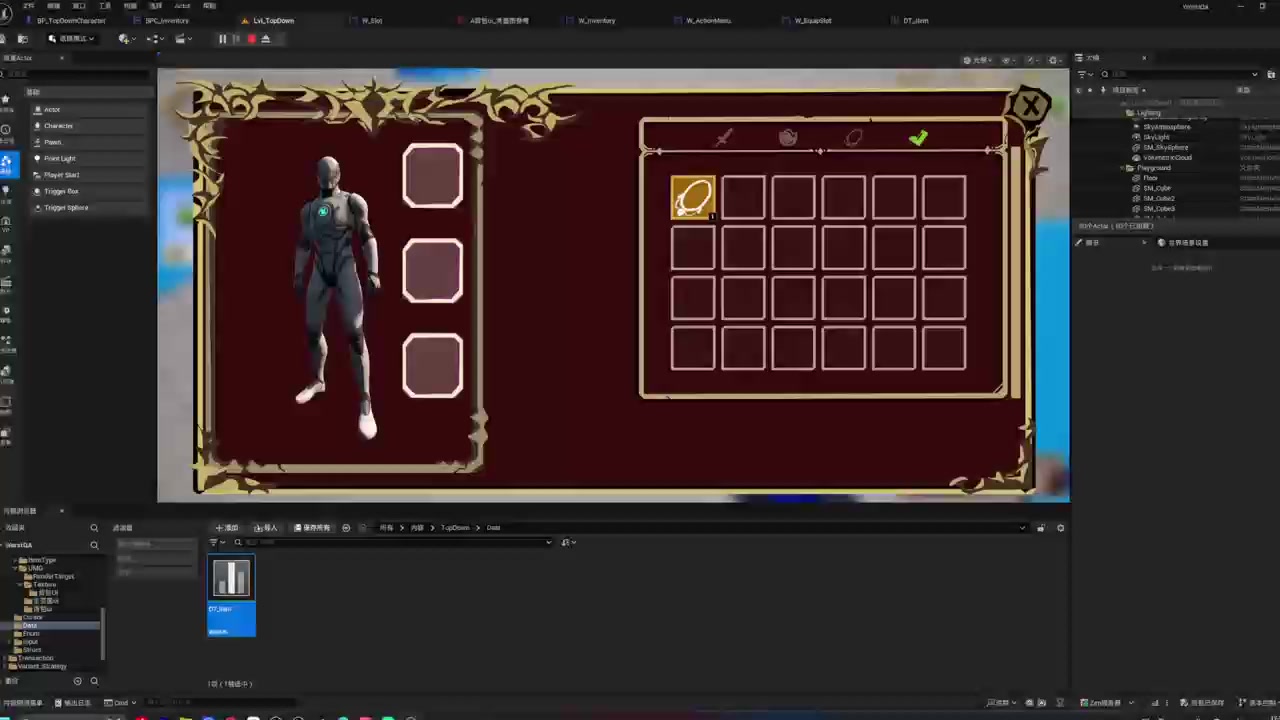
Task: Open the DT_Item data table thumbnail
Action: click(x=231, y=579)
